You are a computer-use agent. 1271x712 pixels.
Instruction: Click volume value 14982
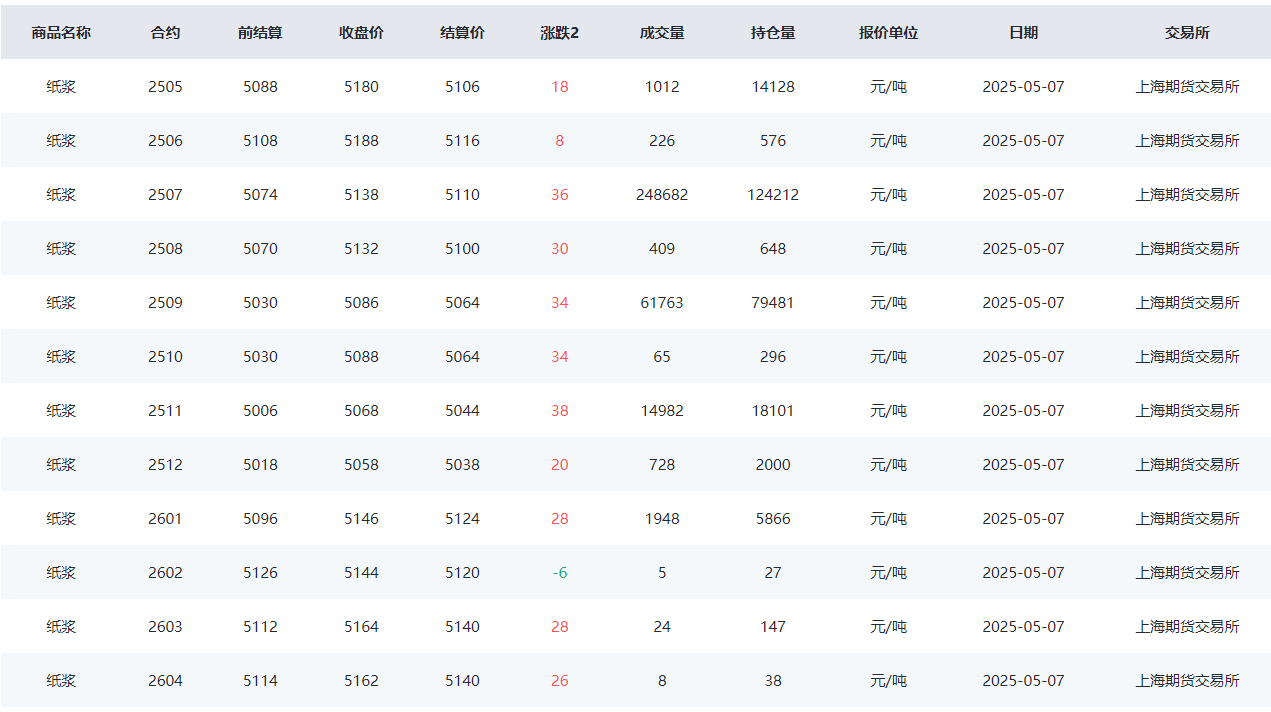[x=662, y=411]
